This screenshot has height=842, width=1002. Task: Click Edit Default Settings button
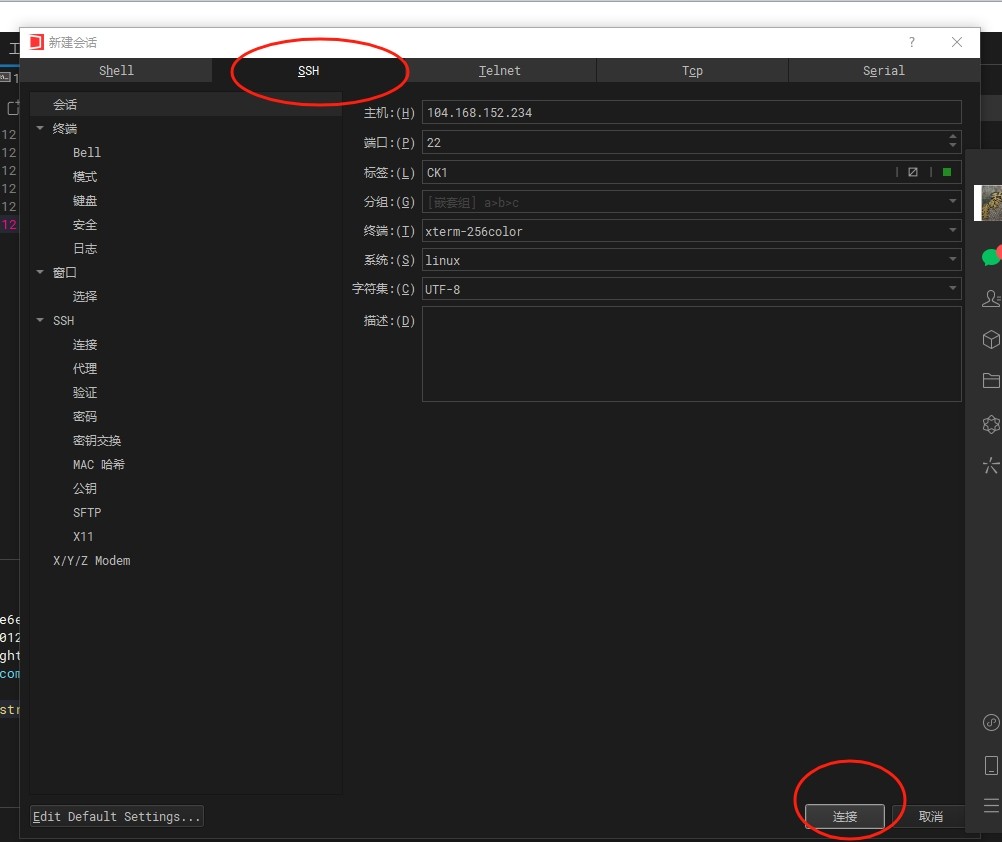tap(117, 817)
